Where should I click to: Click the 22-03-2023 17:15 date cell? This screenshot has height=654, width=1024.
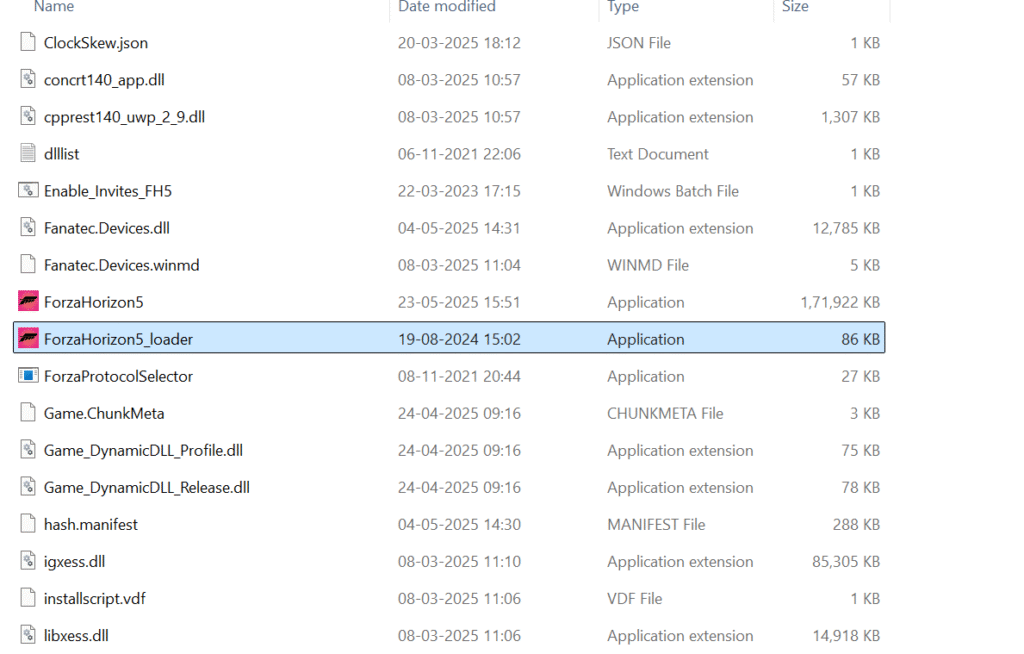point(459,191)
